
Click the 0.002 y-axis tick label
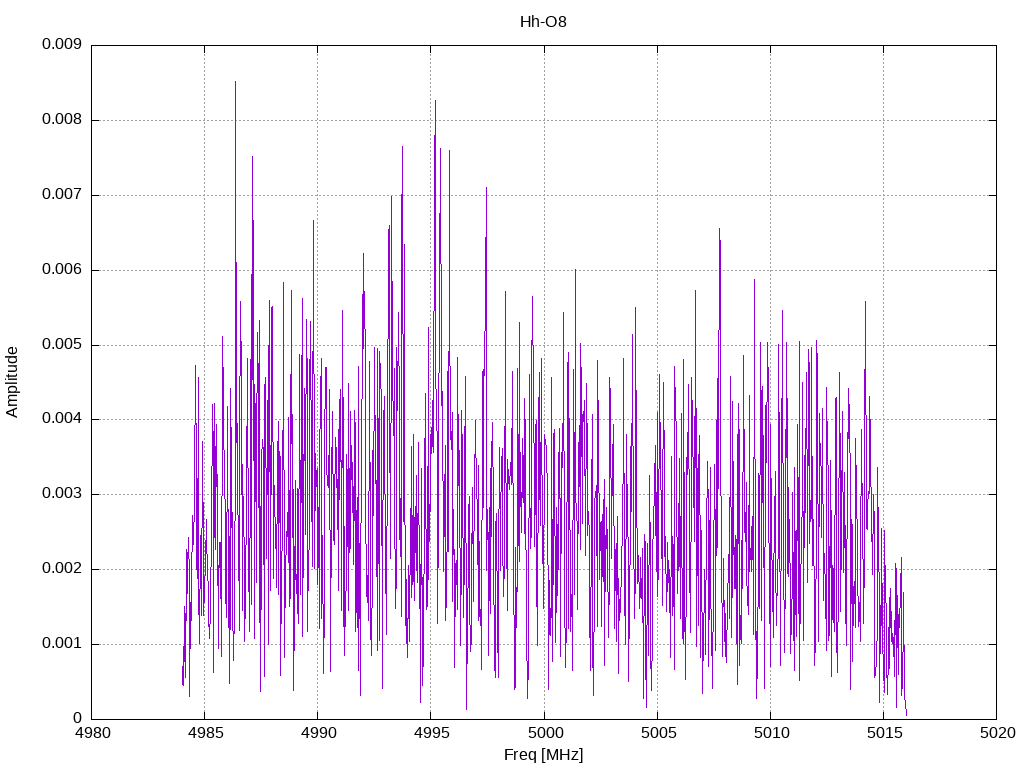click(62, 569)
